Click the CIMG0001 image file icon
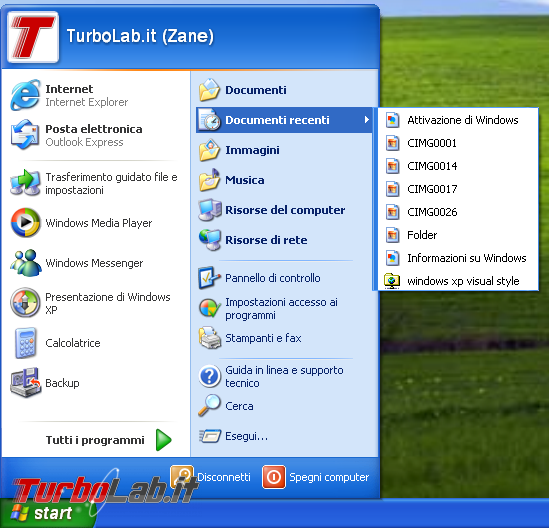The width and height of the screenshot is (549, 528). pos(392,143)
